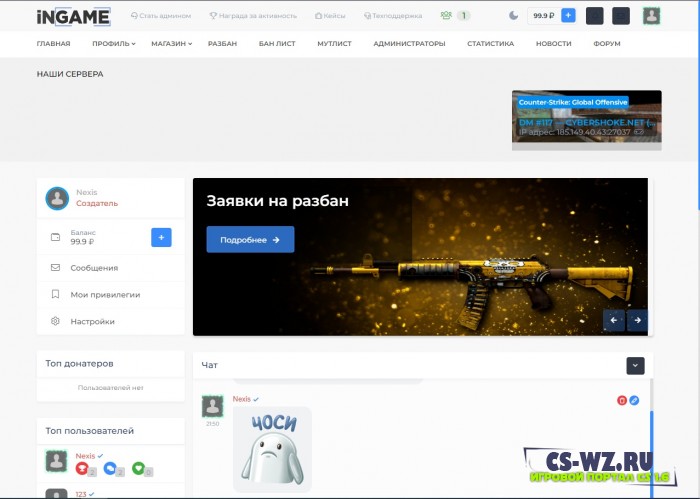Show previous banner slide arrow
Image resolution: width=700 pixels, height=499 pixels.
pos(614,320)
